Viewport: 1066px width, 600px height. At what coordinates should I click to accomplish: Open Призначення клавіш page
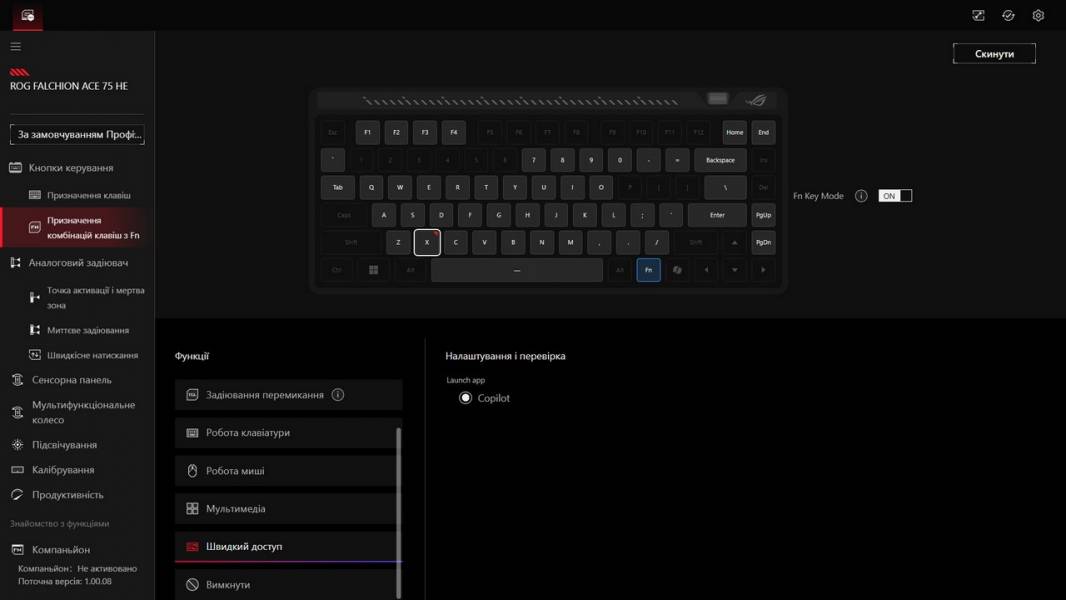88,195
